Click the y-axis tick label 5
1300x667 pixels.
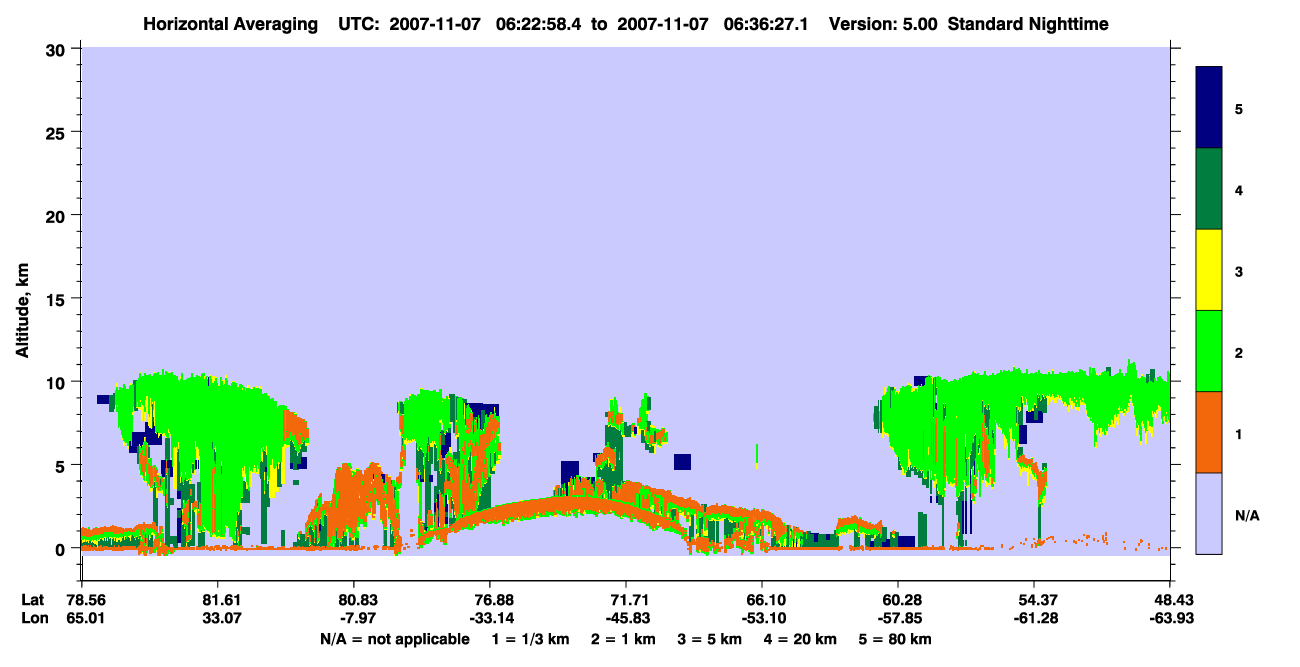63,465
